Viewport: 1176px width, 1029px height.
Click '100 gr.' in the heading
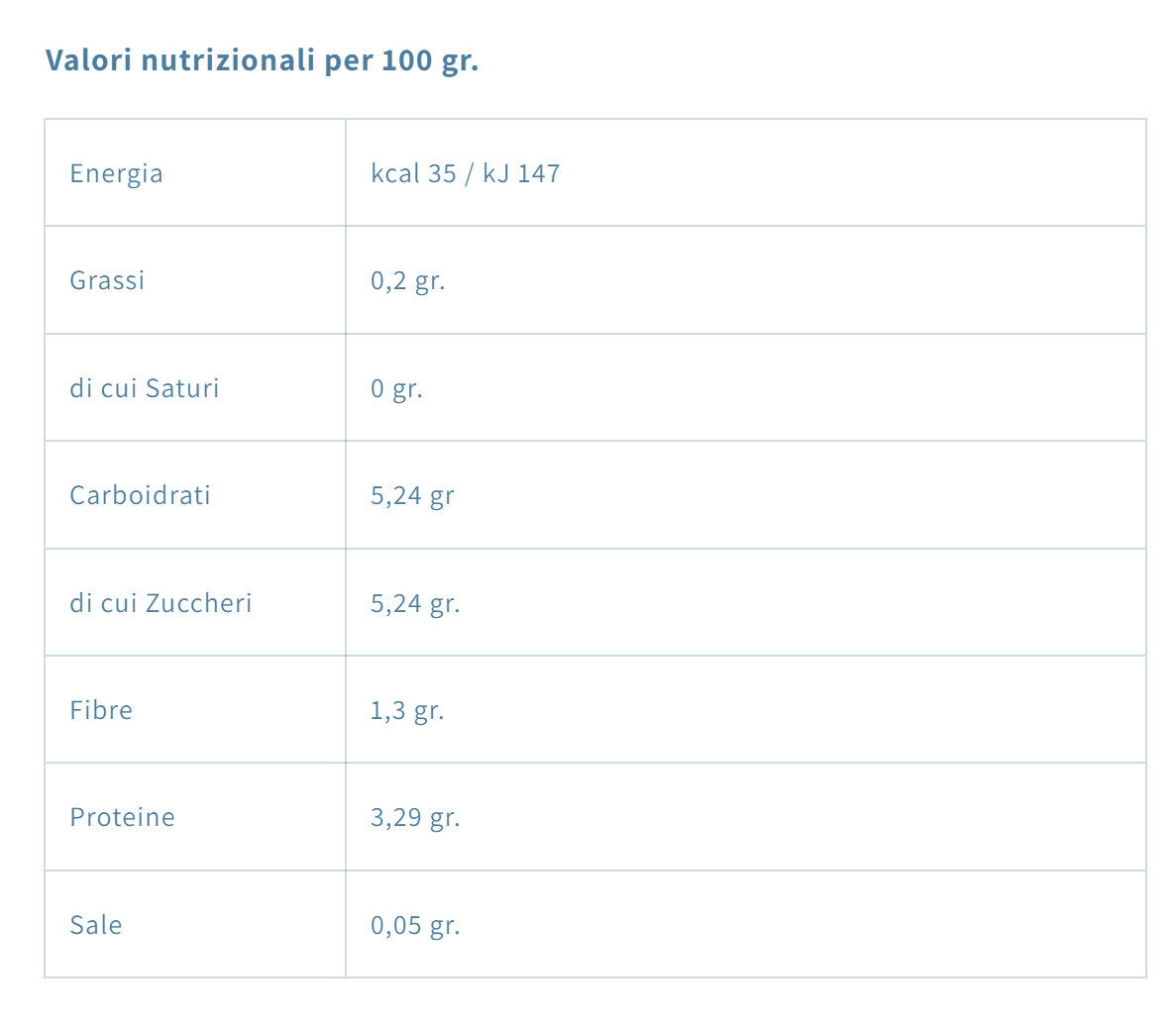coord(430,60)
